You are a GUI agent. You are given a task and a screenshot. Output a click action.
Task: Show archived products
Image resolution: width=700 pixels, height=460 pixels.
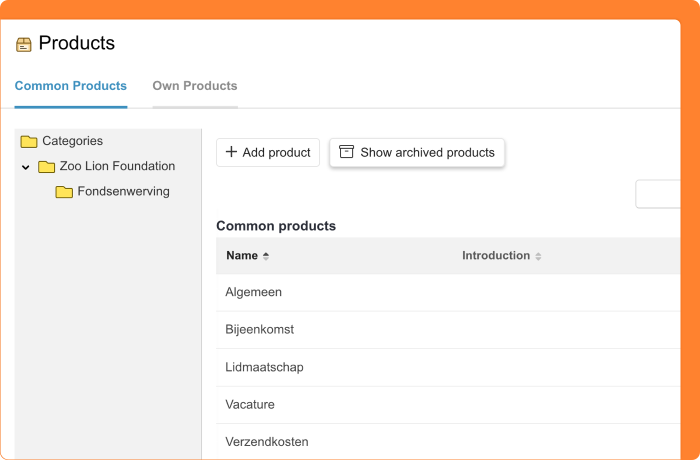(417, 152)
